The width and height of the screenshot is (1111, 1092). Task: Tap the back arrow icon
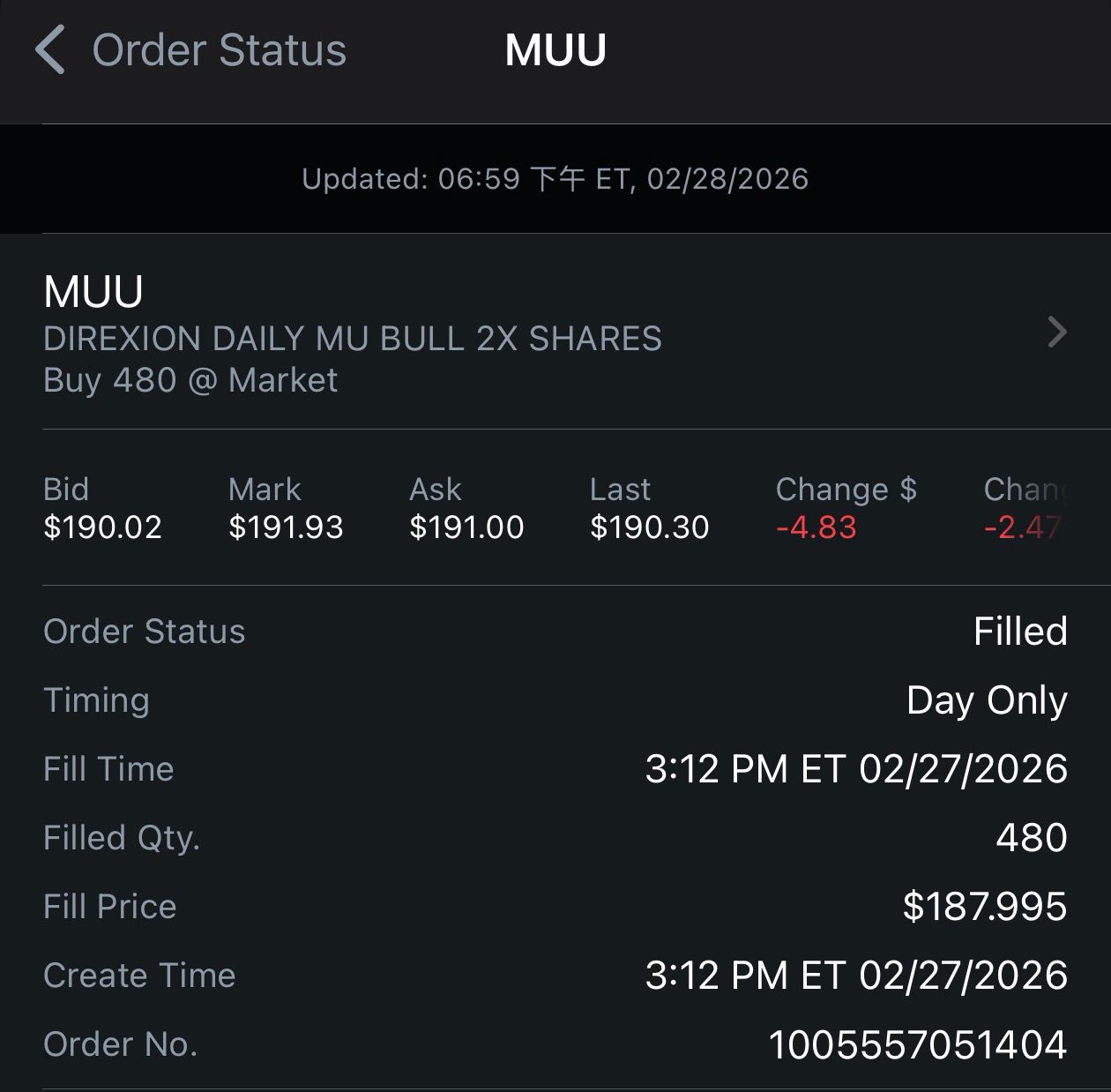50,49
